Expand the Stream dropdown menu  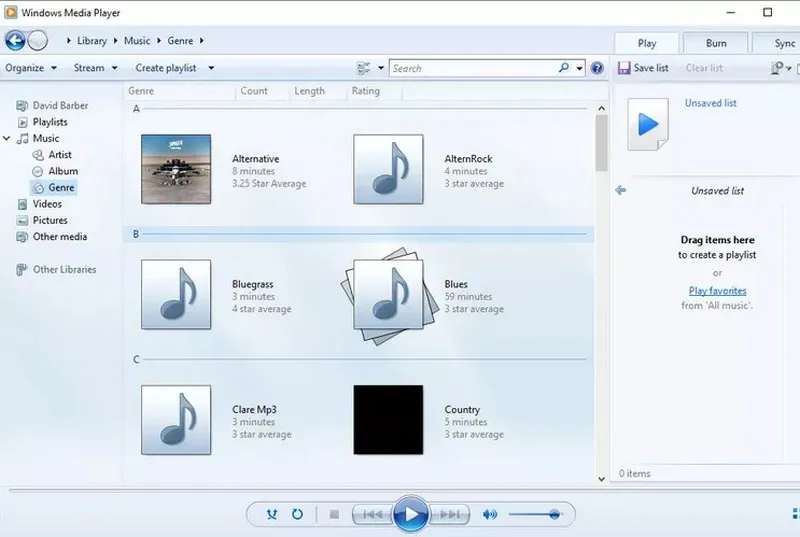tap(95, 68)
